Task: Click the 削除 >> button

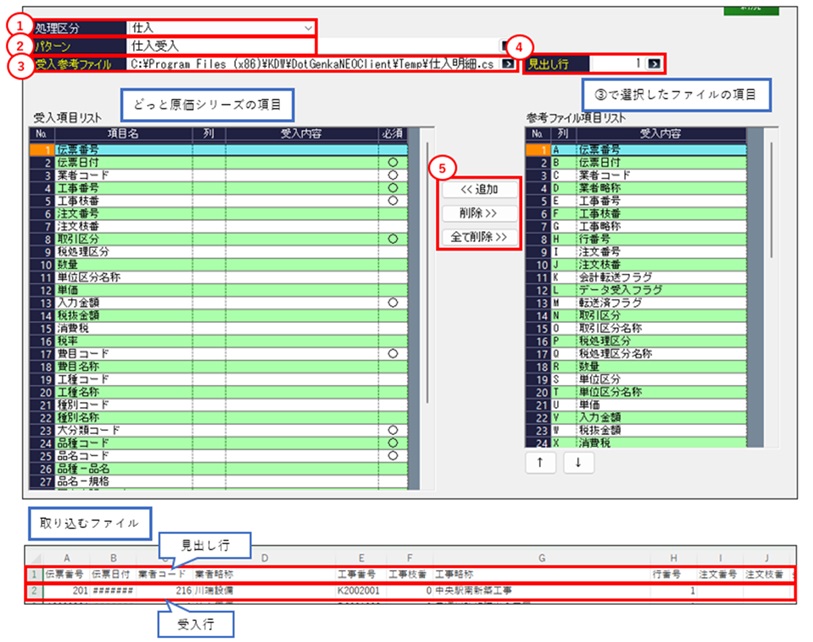Action: pos(479,213)
